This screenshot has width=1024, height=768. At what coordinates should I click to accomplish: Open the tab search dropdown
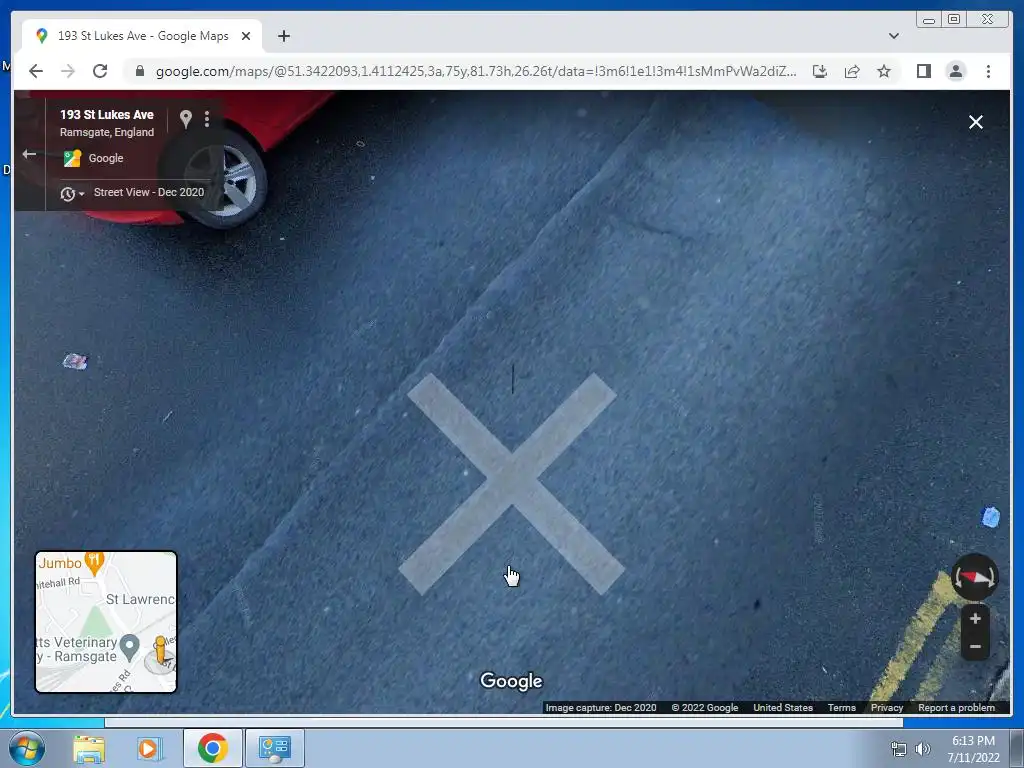893,36
